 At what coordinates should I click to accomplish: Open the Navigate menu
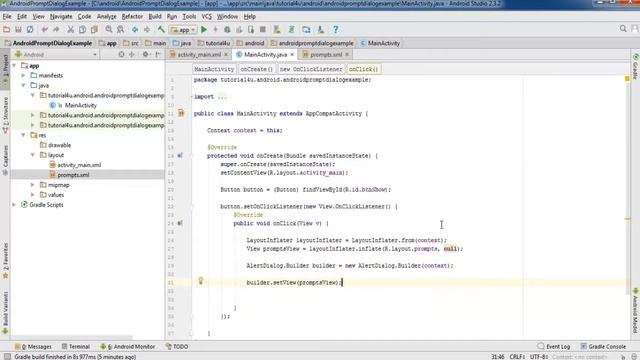(61, 17)
